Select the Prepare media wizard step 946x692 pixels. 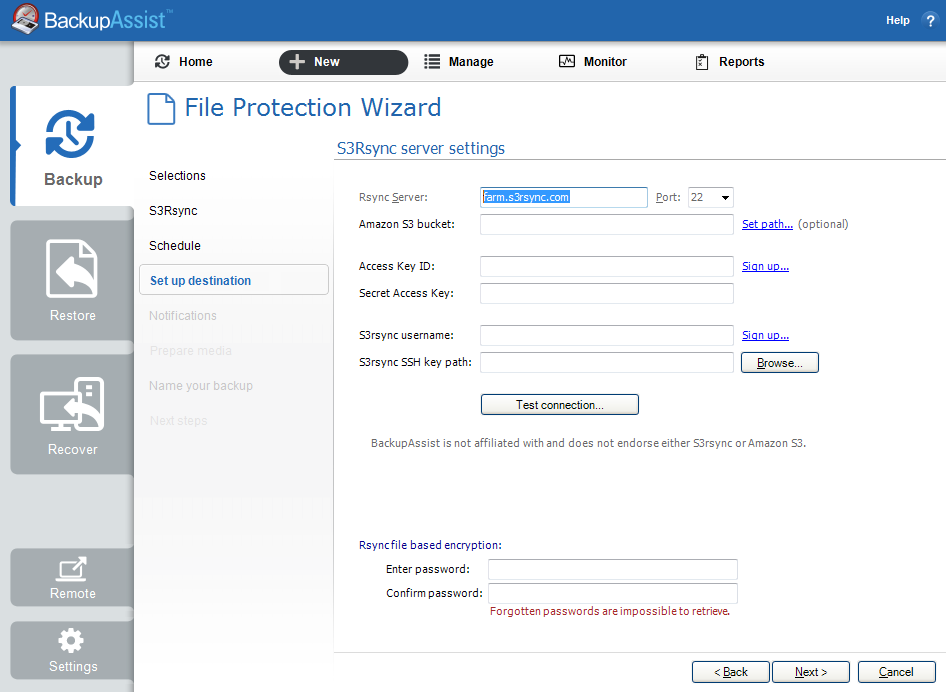point(191,351)
